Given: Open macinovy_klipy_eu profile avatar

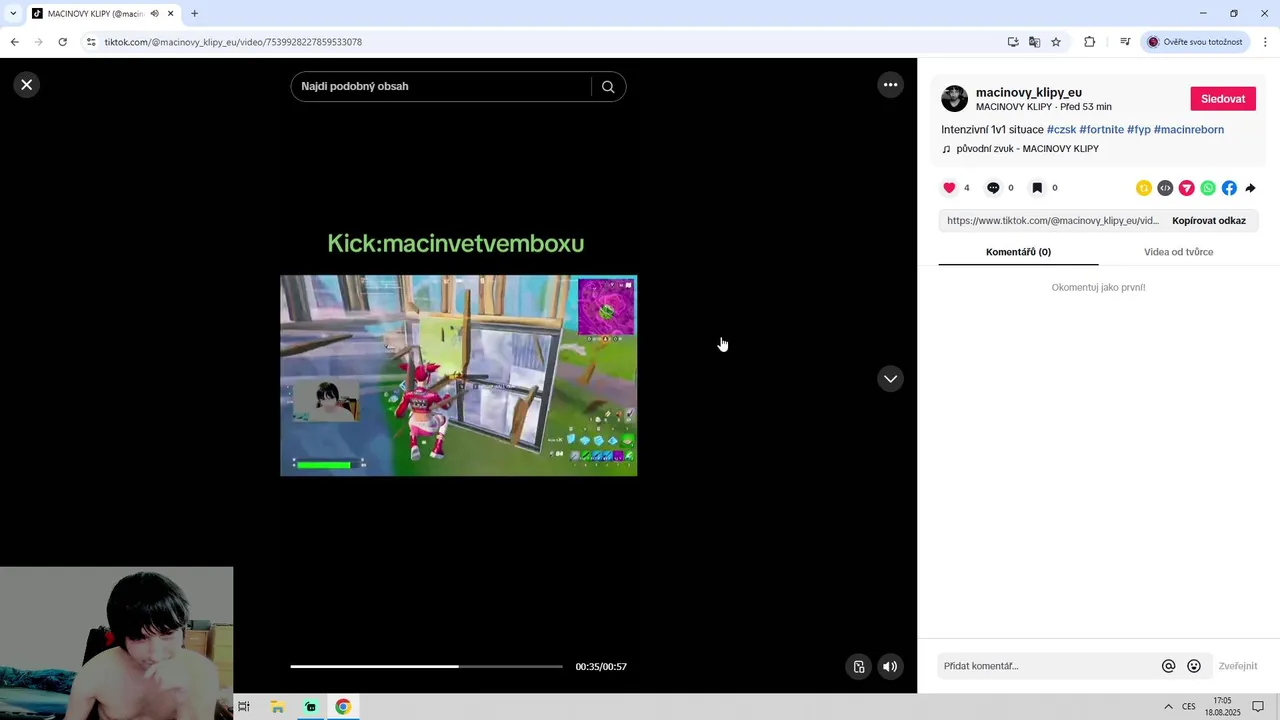Looking at the screenshot, I should [955, 98].
